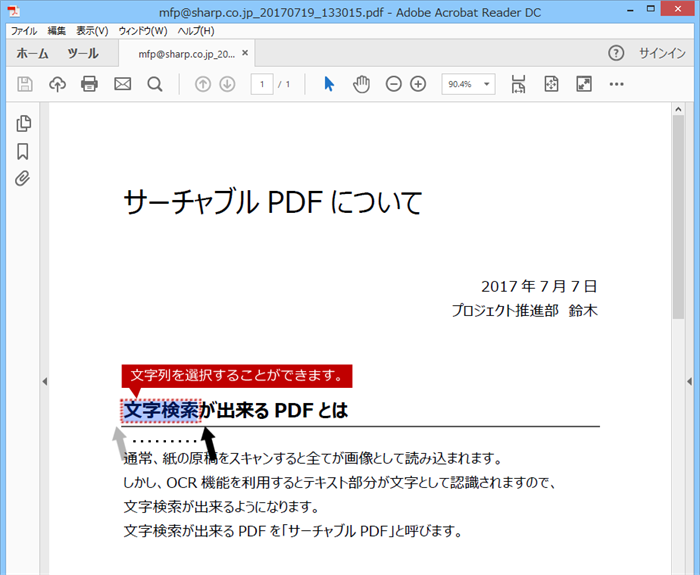Click the author line プロジェクト推進部 鈴木
This screenshot has height=575, width=700.
pyautogui.click(x=525, y=310)
